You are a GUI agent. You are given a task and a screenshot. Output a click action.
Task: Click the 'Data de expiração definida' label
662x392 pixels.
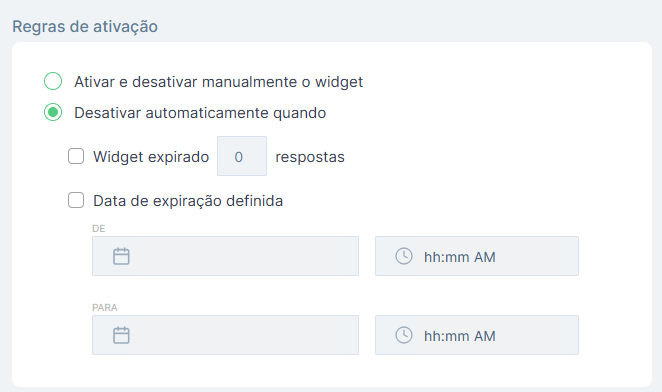(188, 201)
